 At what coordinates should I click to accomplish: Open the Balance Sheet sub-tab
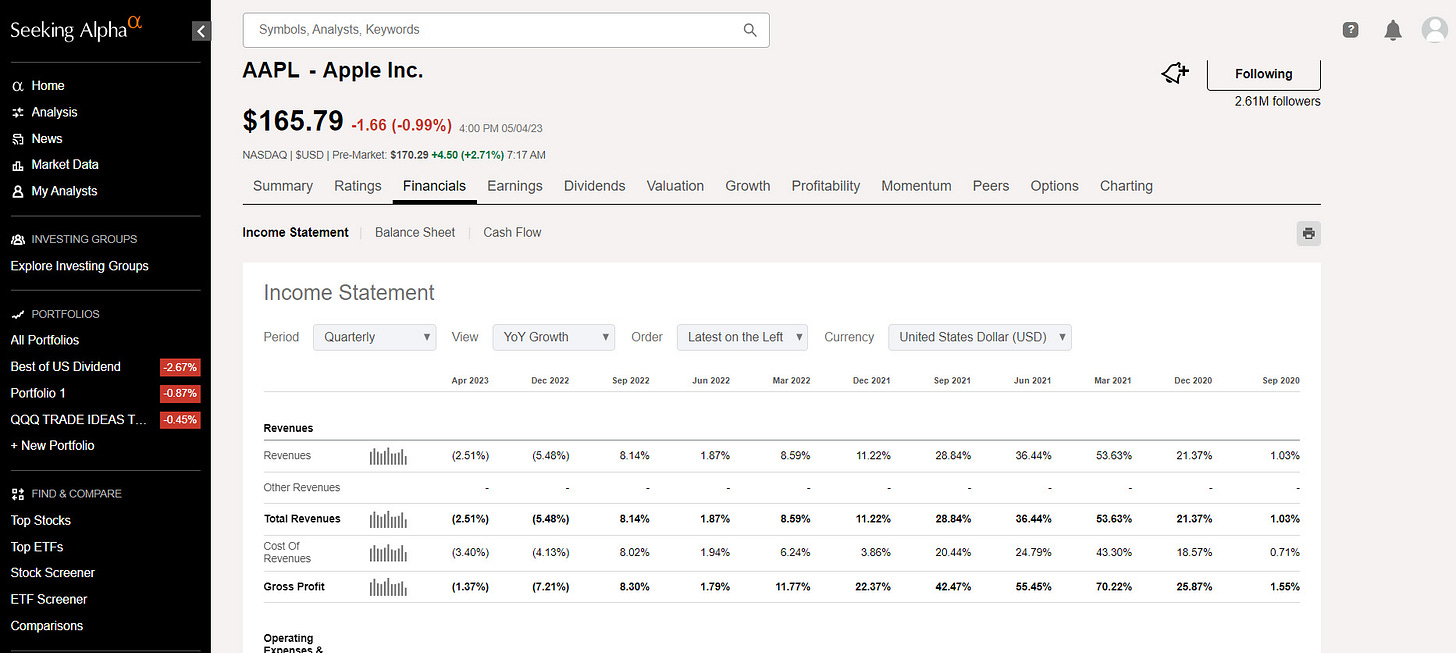pos(415,232)
